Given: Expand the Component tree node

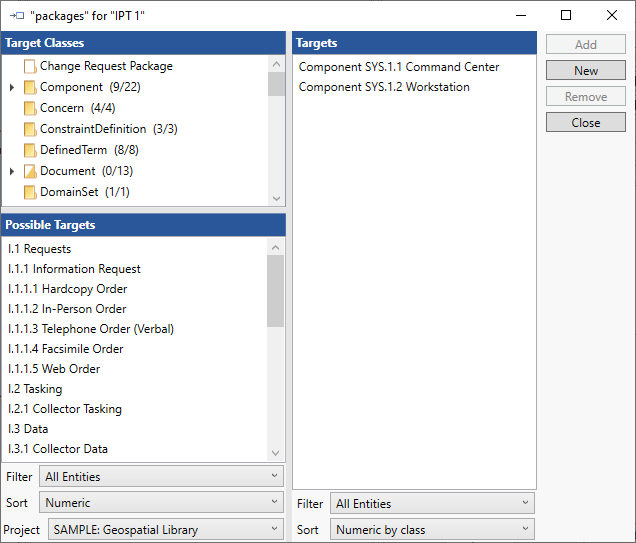Looking at the screenshot, I should [x=12, y=88].
